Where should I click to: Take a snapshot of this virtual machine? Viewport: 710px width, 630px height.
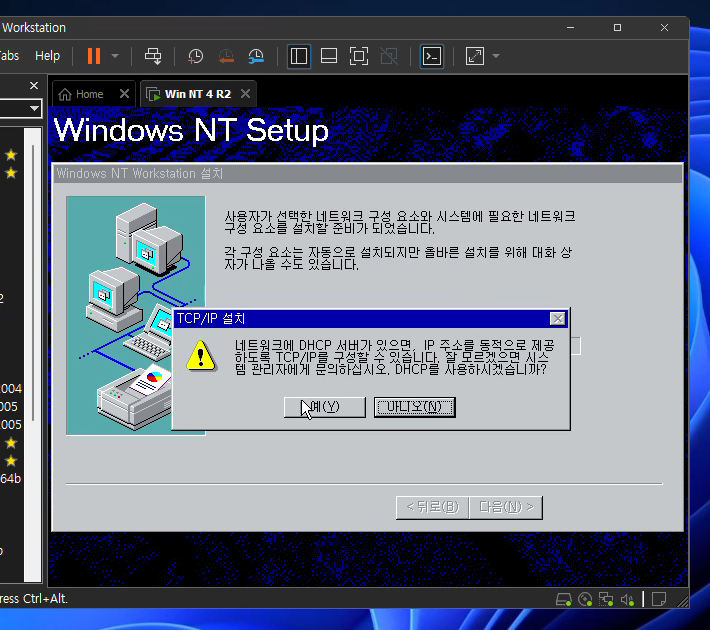(196, 56)
